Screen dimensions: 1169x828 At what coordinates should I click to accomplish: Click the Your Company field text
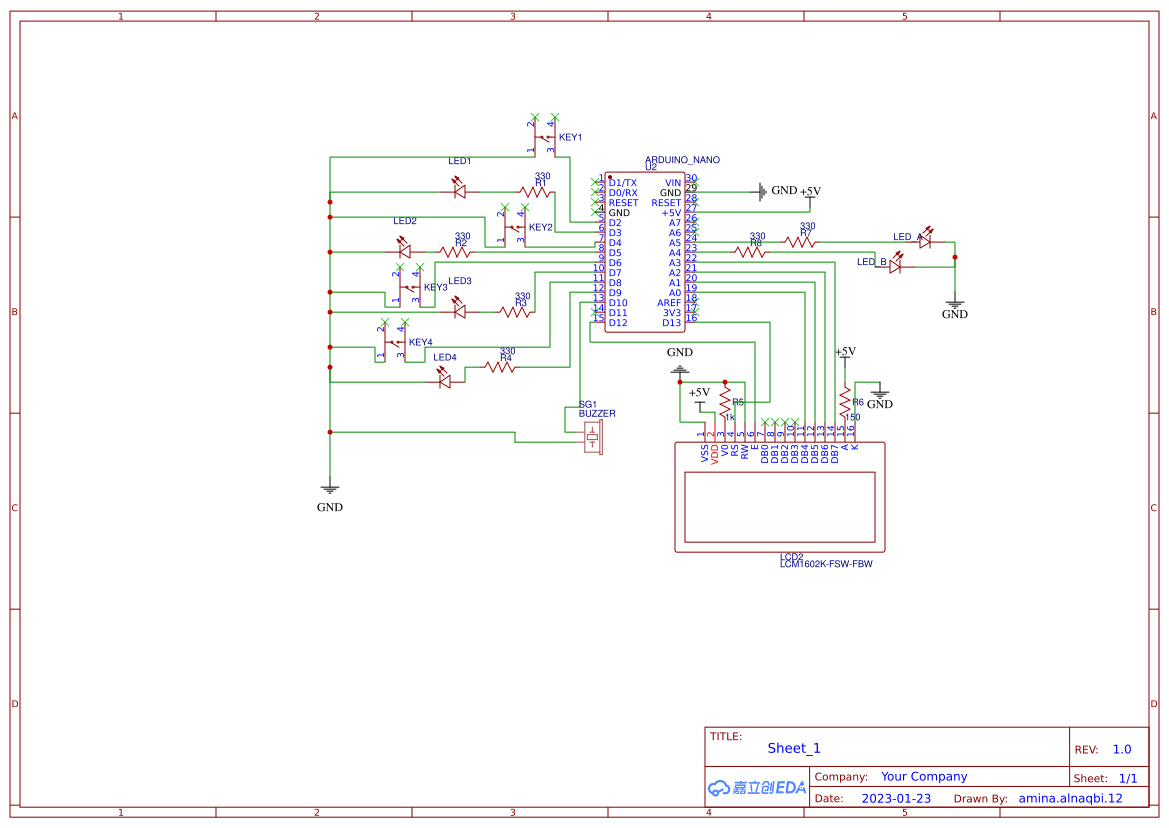923,776
